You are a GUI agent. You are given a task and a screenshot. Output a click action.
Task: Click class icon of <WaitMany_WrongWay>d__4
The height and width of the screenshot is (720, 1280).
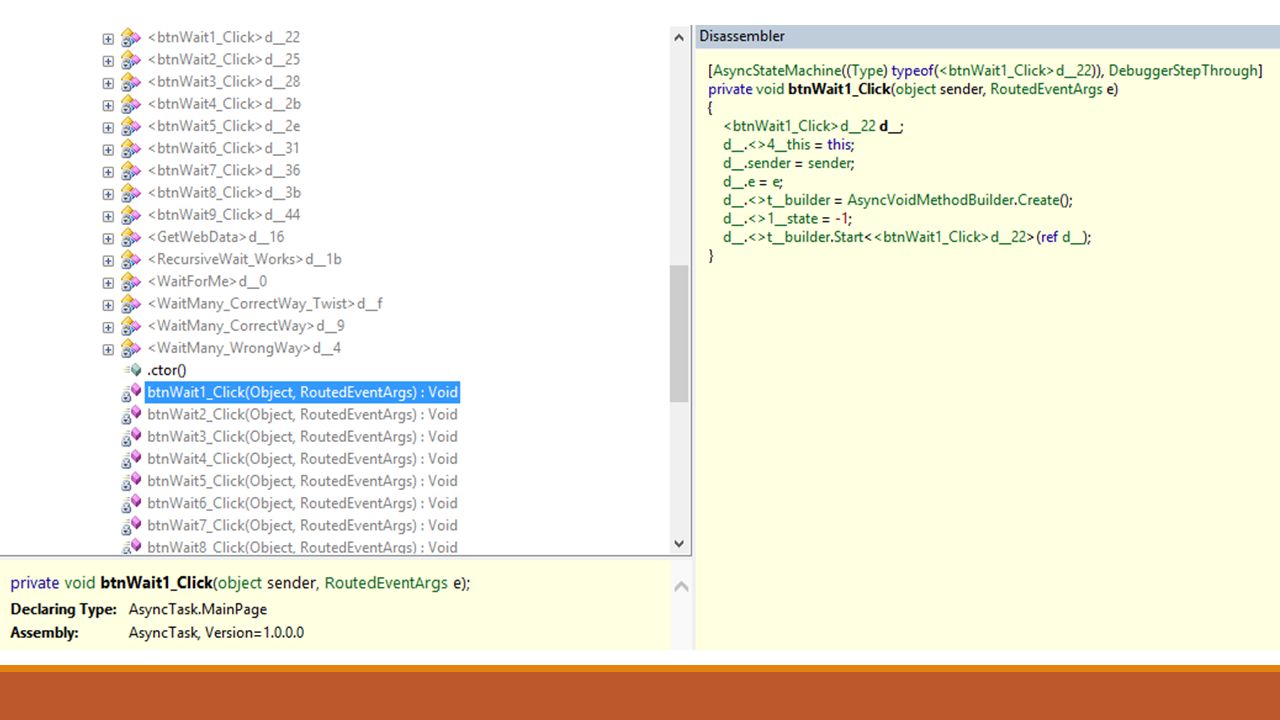coord(131,348)
